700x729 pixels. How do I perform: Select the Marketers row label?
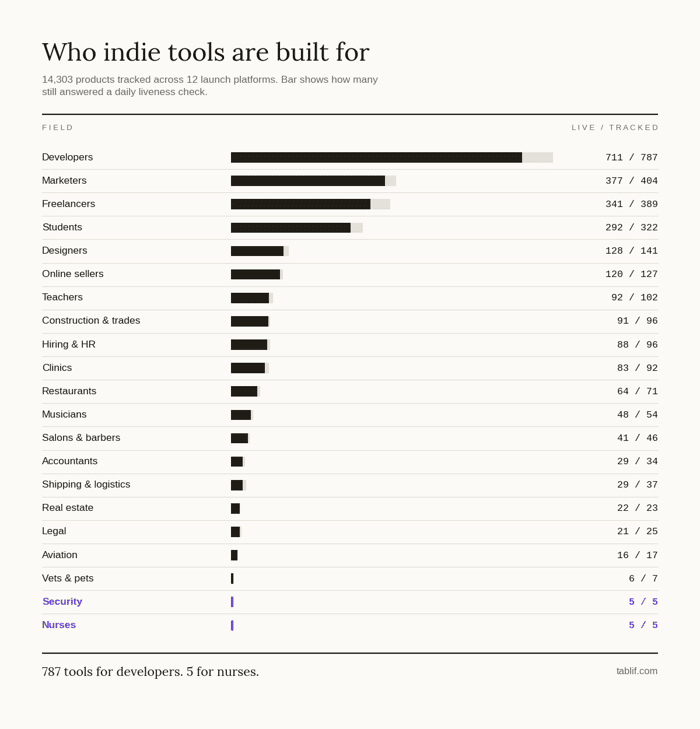pyautogui.click(x=64, y=180)
